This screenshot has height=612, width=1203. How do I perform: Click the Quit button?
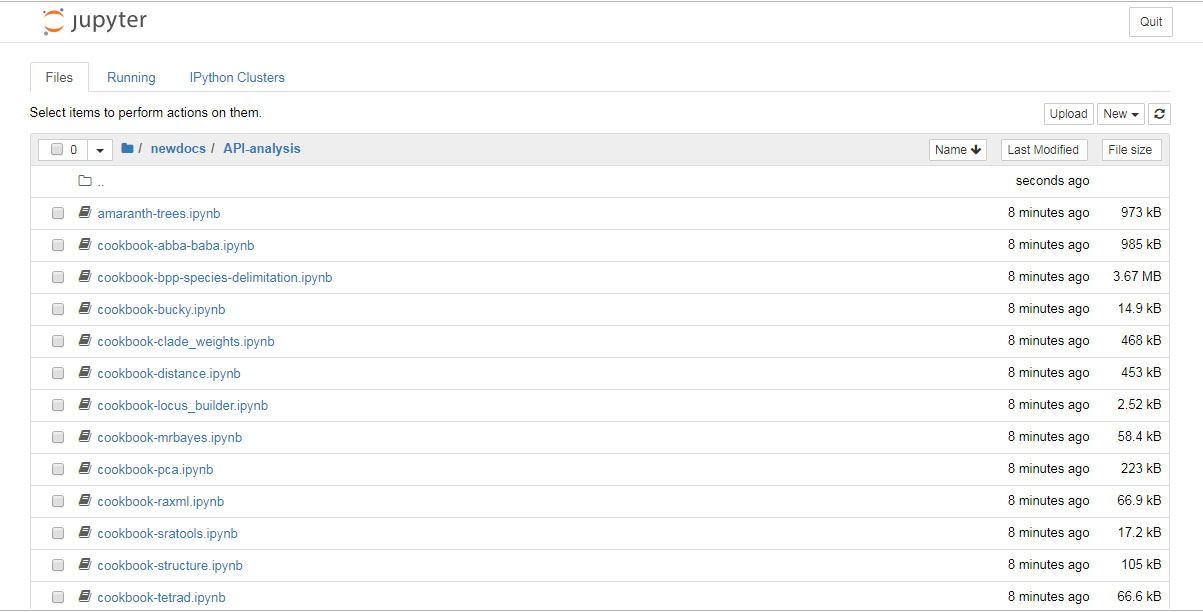pos(1151,22)
